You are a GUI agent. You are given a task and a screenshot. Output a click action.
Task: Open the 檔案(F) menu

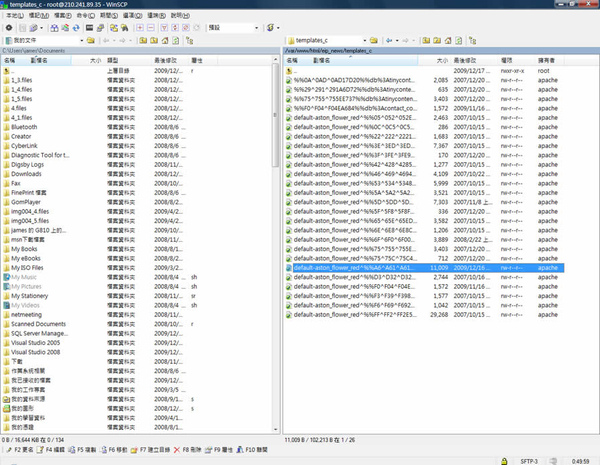[x=62, y=15]
